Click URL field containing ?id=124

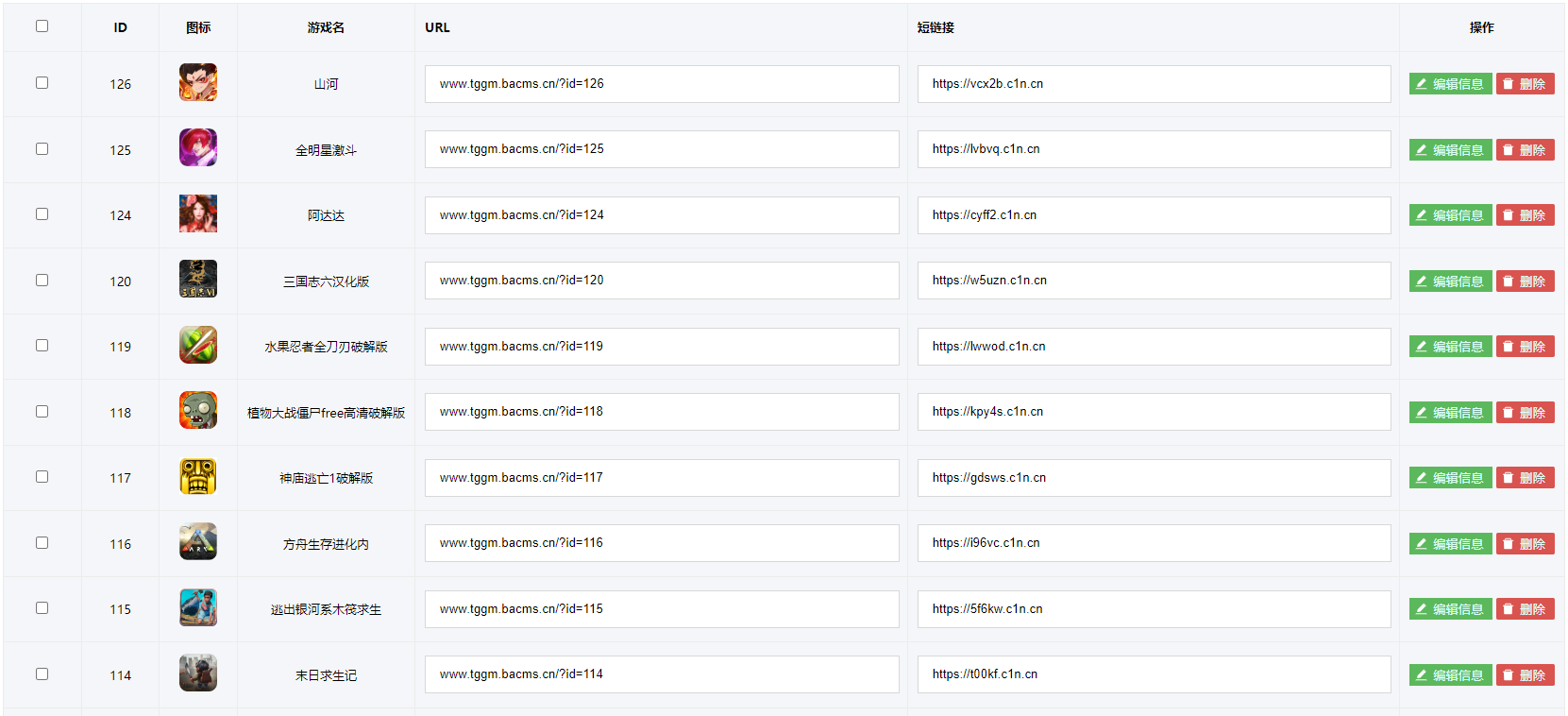[661, 215]
